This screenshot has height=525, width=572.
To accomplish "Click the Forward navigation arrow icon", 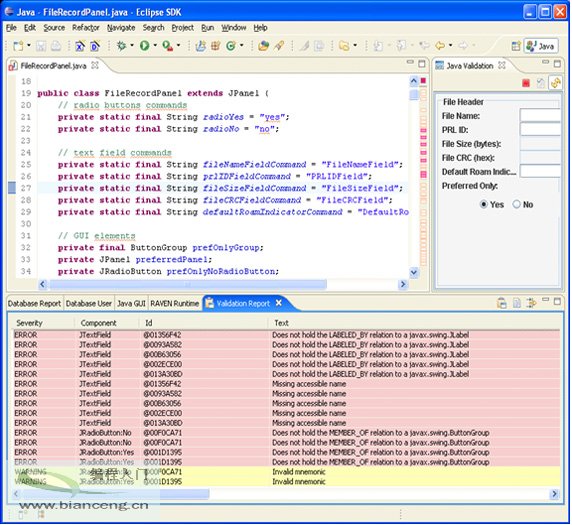I will pos(463,46).
